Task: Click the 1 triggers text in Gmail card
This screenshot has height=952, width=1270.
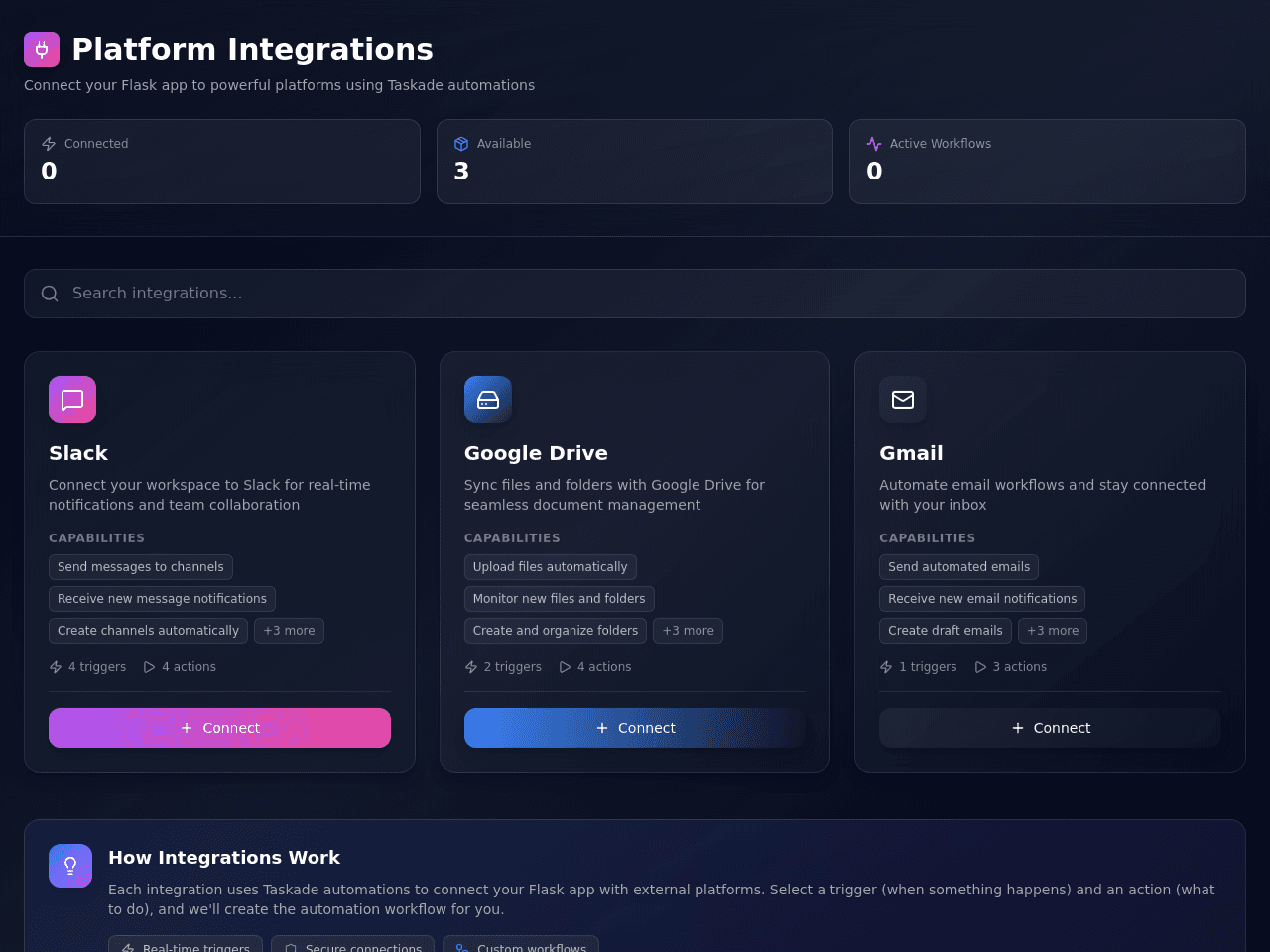Action: pyautogui.click(x=928, y=667)
